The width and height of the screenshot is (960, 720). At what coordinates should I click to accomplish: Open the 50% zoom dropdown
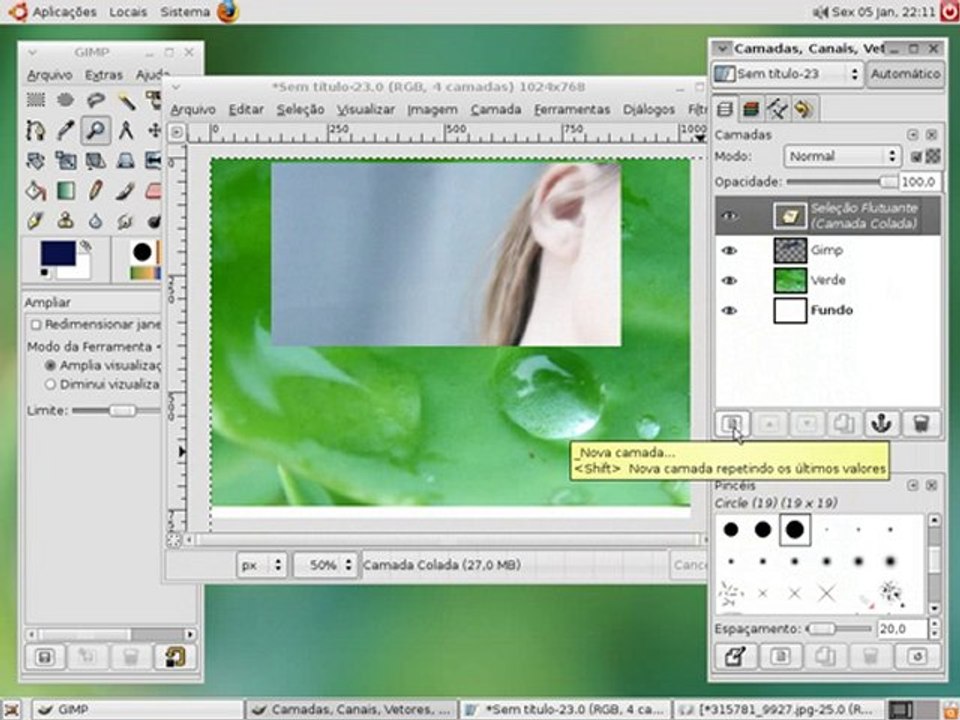point(325,565)
